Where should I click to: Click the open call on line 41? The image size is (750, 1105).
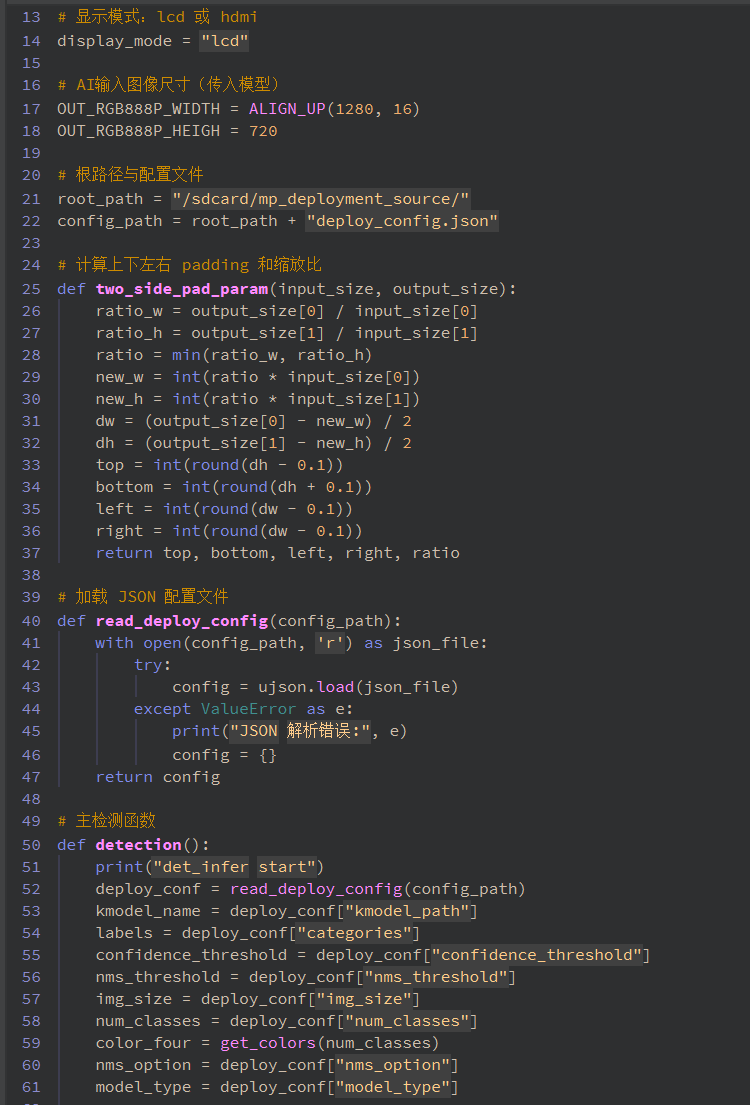tap(162, 643)
